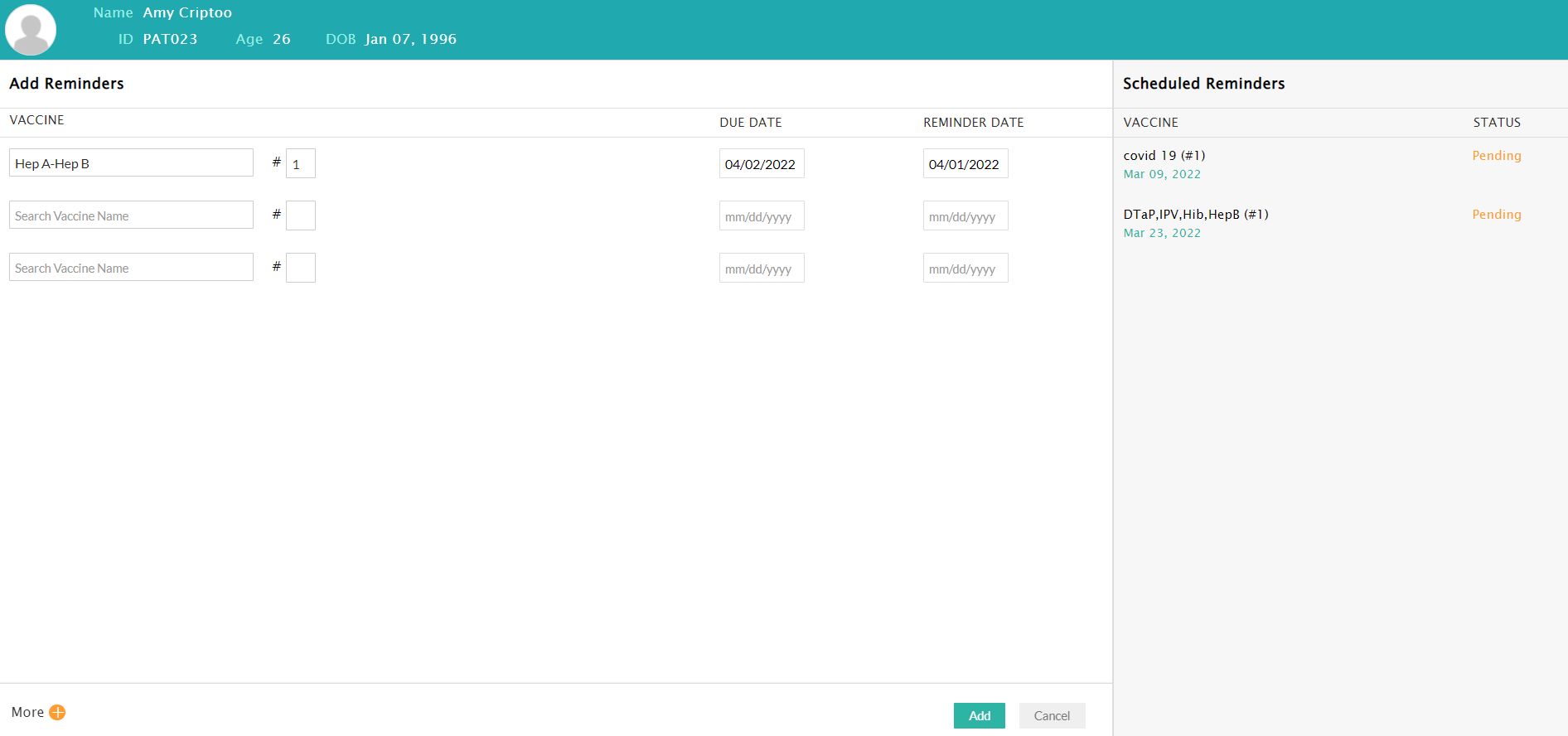Select the third row reminder date field
Image resolution: width=1568 pixels, height=736 pixels.
(x=965, y=269)
